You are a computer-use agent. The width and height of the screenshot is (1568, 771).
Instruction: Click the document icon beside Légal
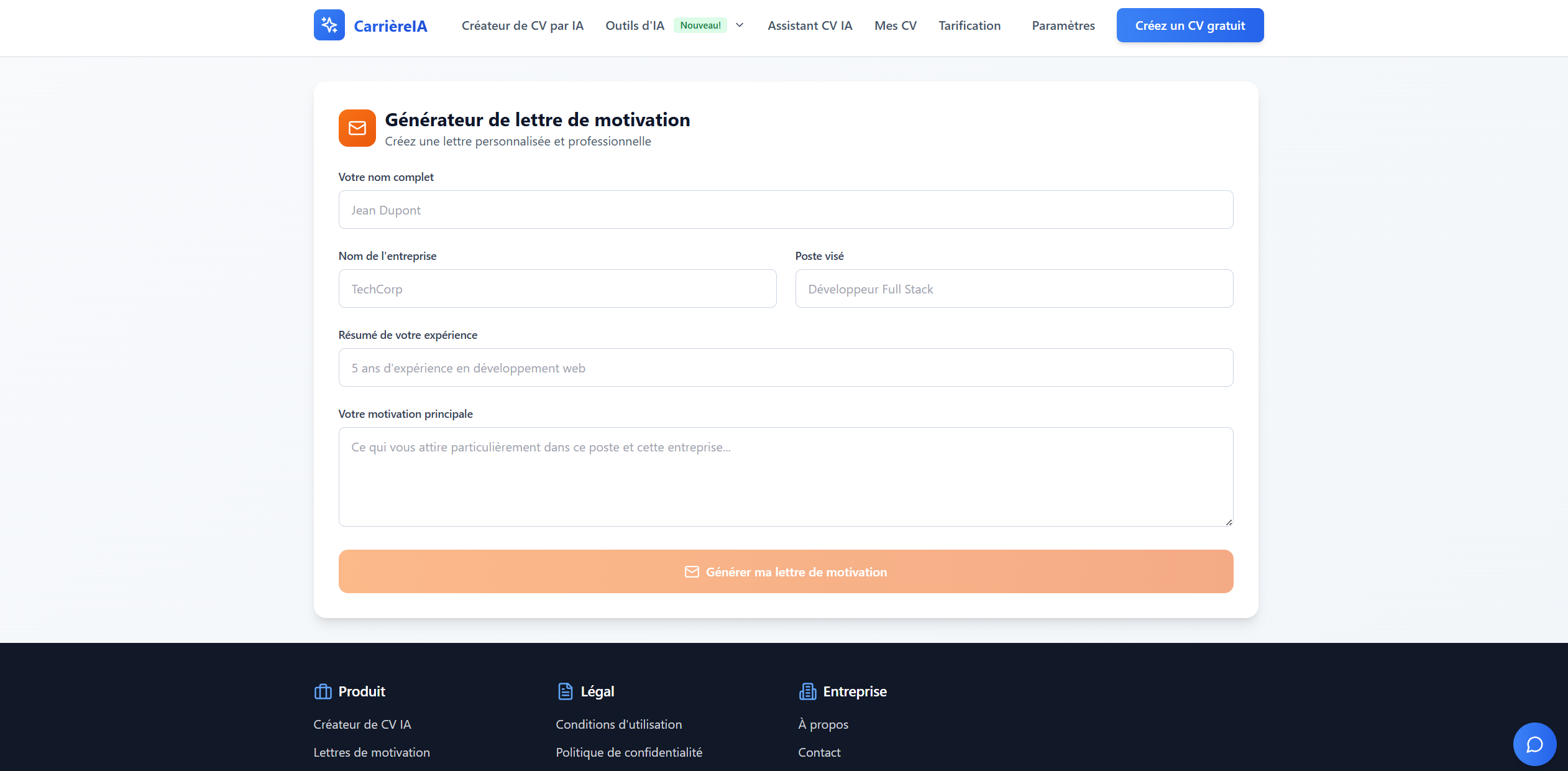coord(565,691)
